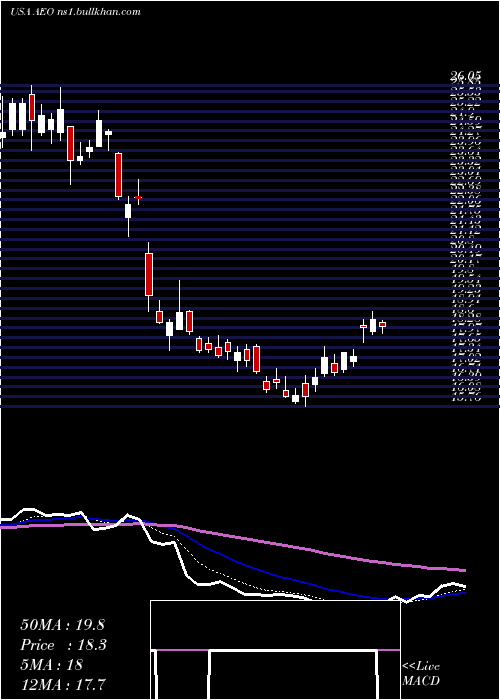Screen dimensions: 500x700
Task: Click the 26.05 top price label
Action: (466, 78)
